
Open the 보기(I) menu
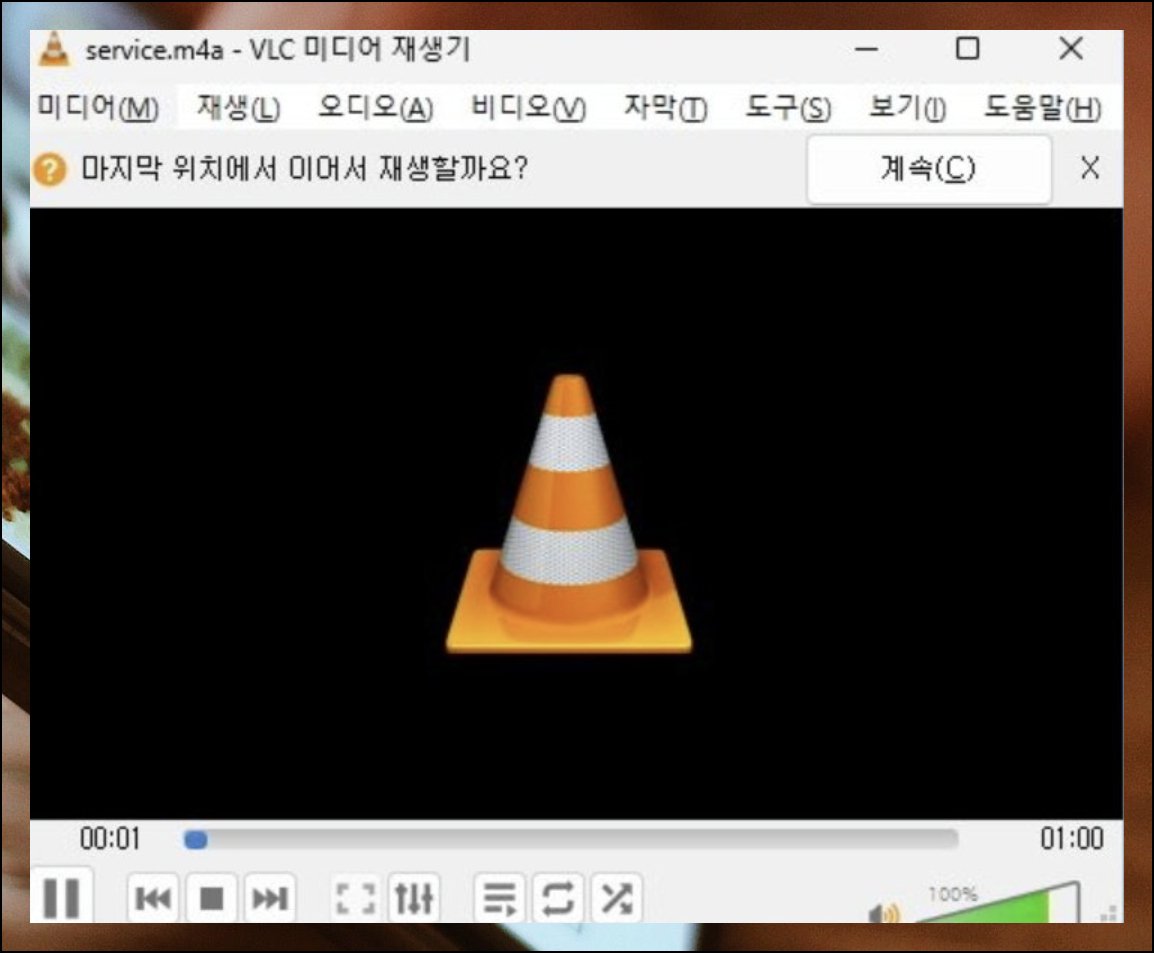907,108
